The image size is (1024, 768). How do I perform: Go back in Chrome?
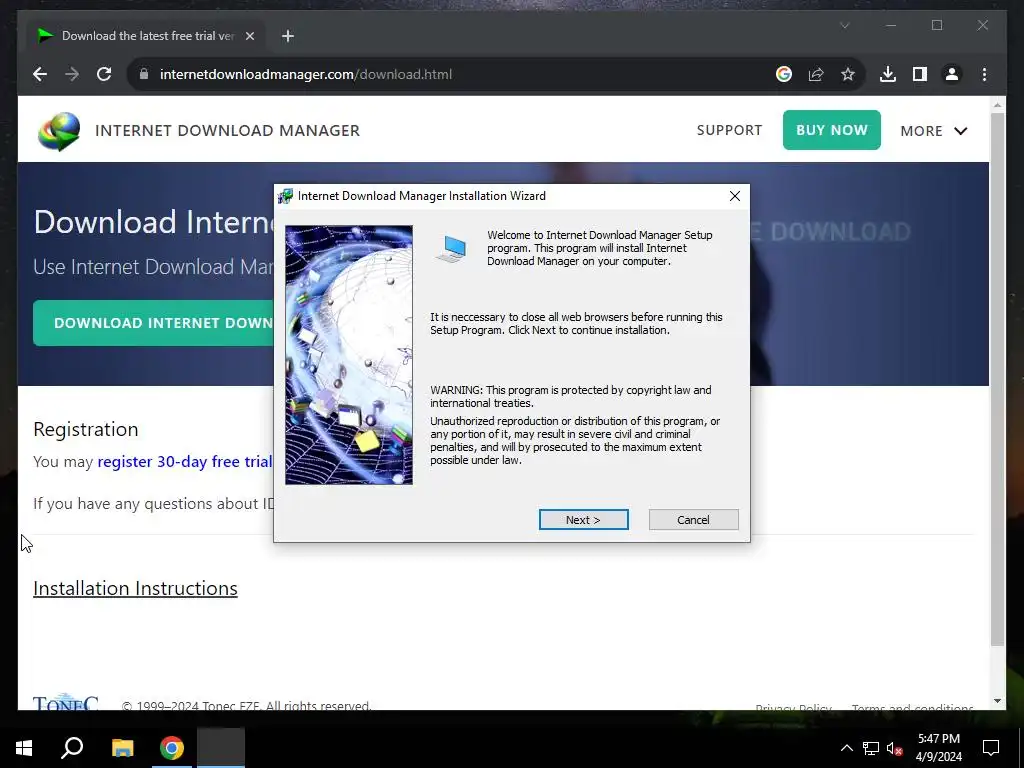click(x=40, y=74)
